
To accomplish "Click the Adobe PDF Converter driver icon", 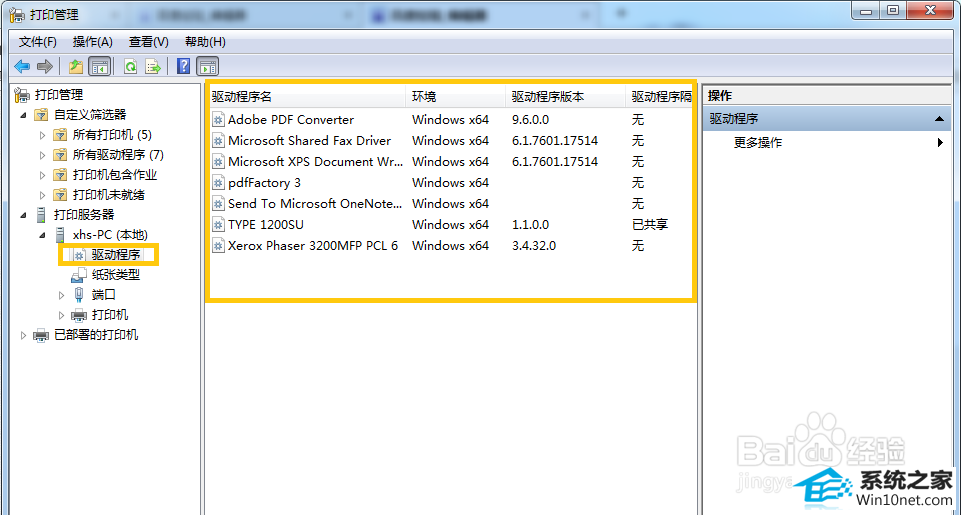I will pos(218,120).
